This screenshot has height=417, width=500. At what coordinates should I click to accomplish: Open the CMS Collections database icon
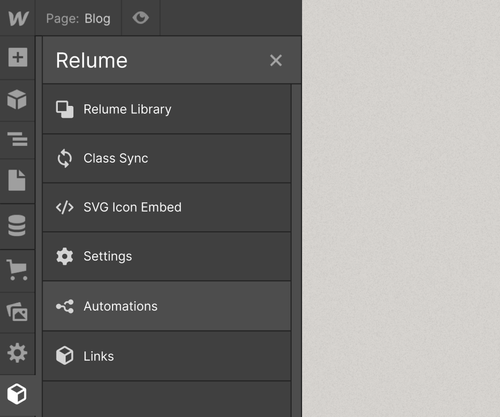pyautogui.click(x=17, y=226)
